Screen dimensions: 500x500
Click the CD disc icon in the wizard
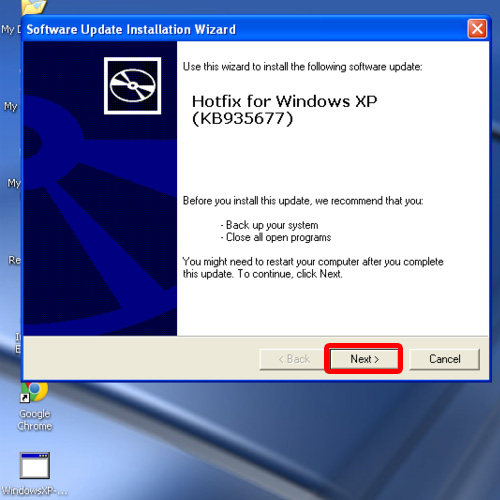click(x=132, y=86)
